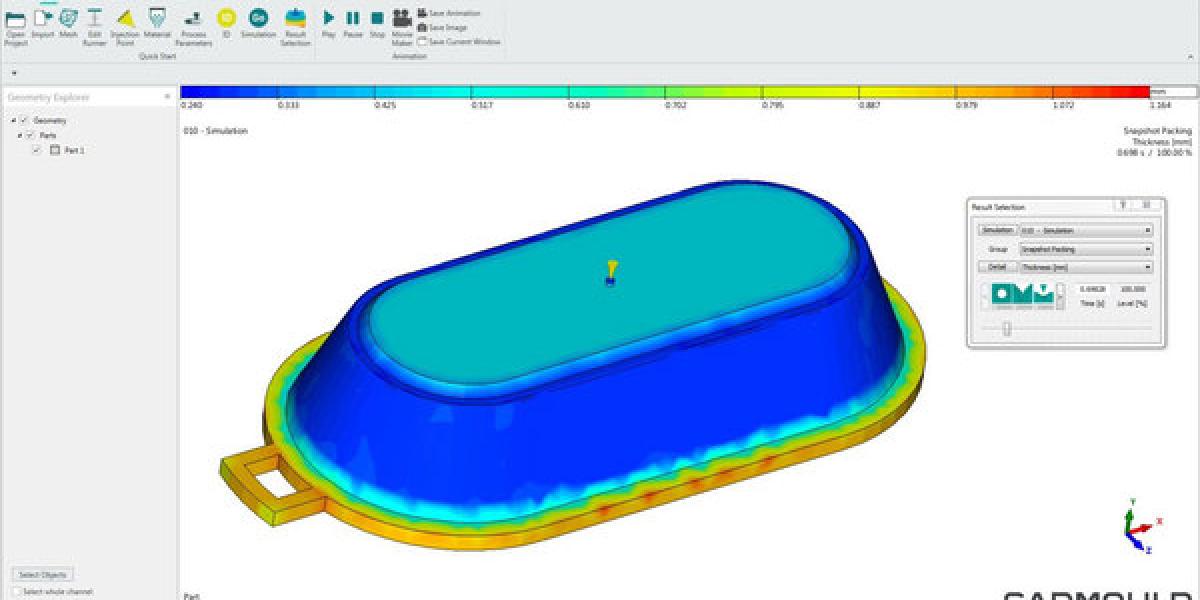Click the Result Selection ribbon icon
Screen dimensions: 1200x600
(x=295, y=20)
